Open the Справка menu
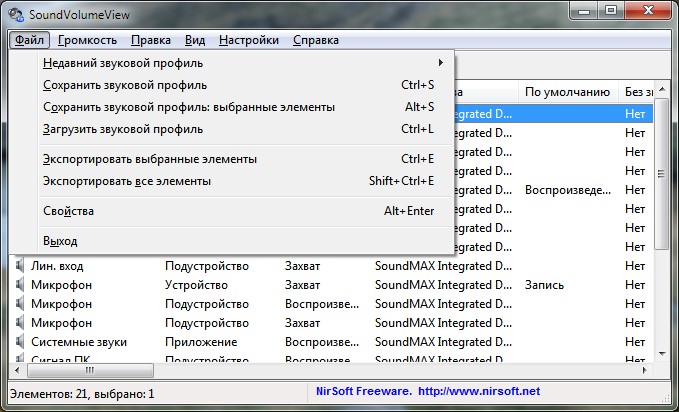This screenshot has width=679, height=412. click(x=316, y=40)
